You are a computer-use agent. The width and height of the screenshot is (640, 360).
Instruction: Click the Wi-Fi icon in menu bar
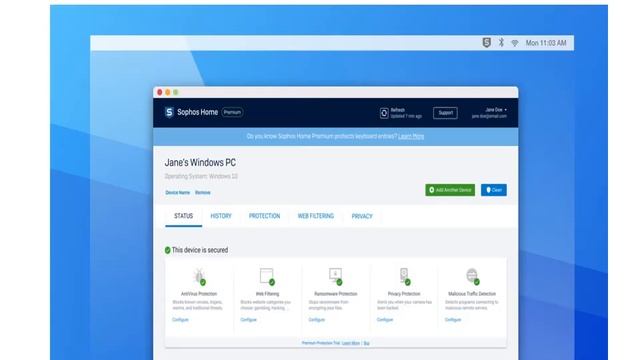(x=515, y=43)
